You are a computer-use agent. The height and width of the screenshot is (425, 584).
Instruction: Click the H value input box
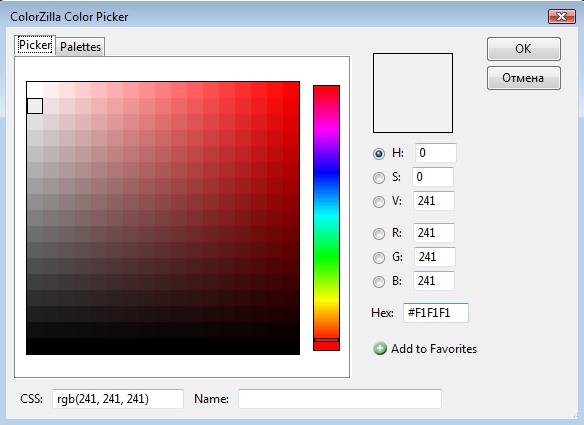[435, 153]
